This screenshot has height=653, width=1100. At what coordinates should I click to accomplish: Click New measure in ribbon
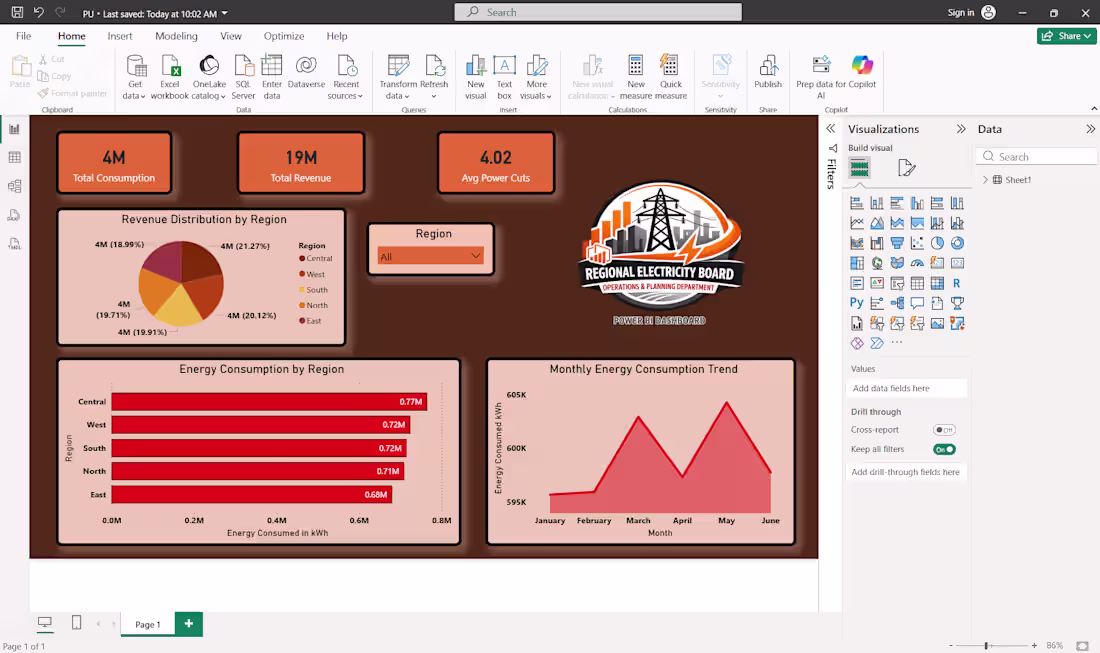point(636,78)
